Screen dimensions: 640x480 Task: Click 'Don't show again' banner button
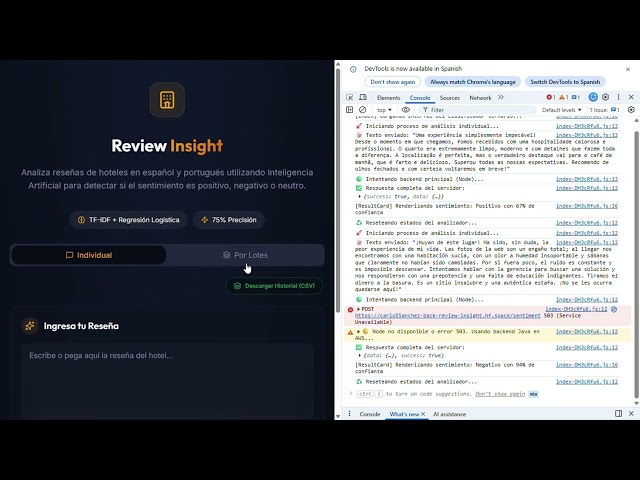tap(393, 82)
